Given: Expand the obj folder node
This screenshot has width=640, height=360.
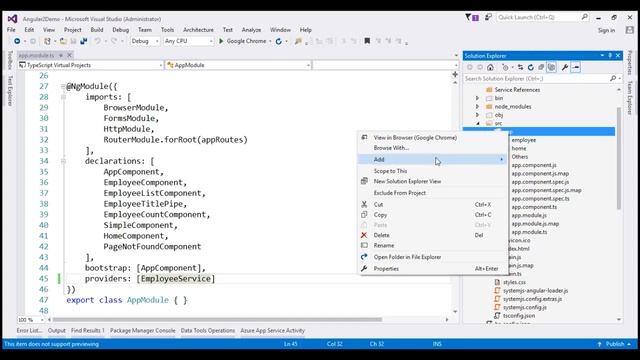Looking at the screenshot, I should coord(477,115).
